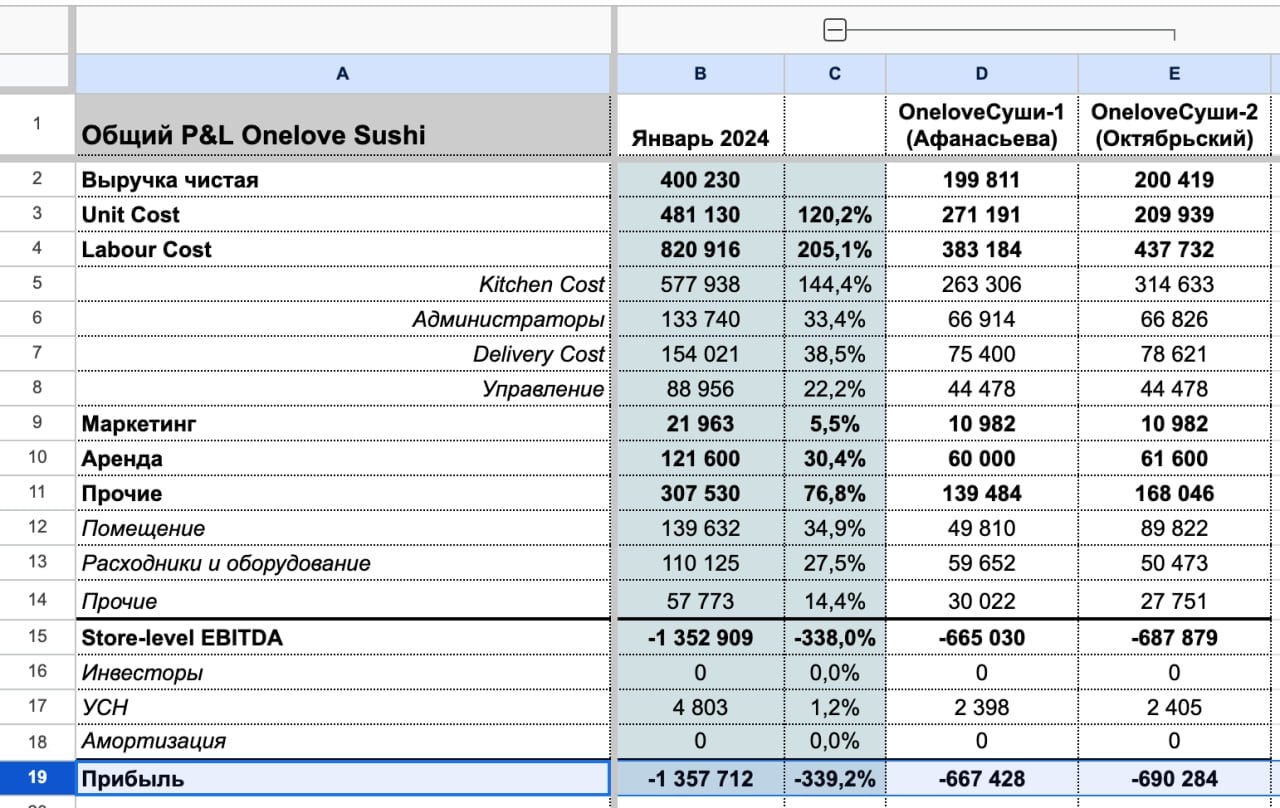Viewport: 1280px width, 808px height.
Task: Collapse the column group with the minus button
Action: tap(835, 32)
